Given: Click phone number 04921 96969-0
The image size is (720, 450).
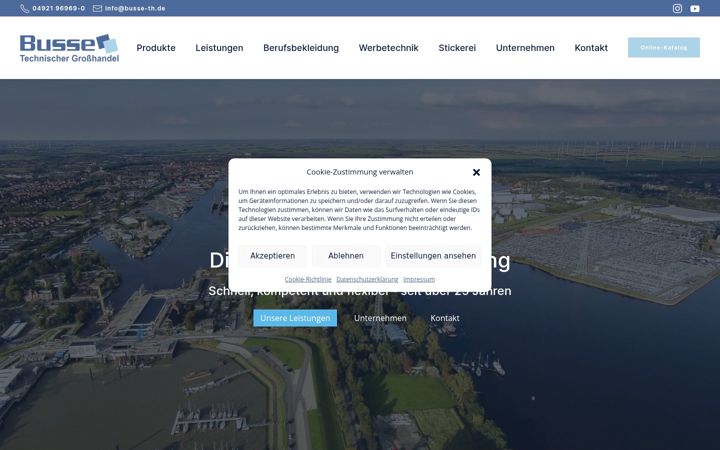Looking at the screenshot, I should (x=58, y=8).
